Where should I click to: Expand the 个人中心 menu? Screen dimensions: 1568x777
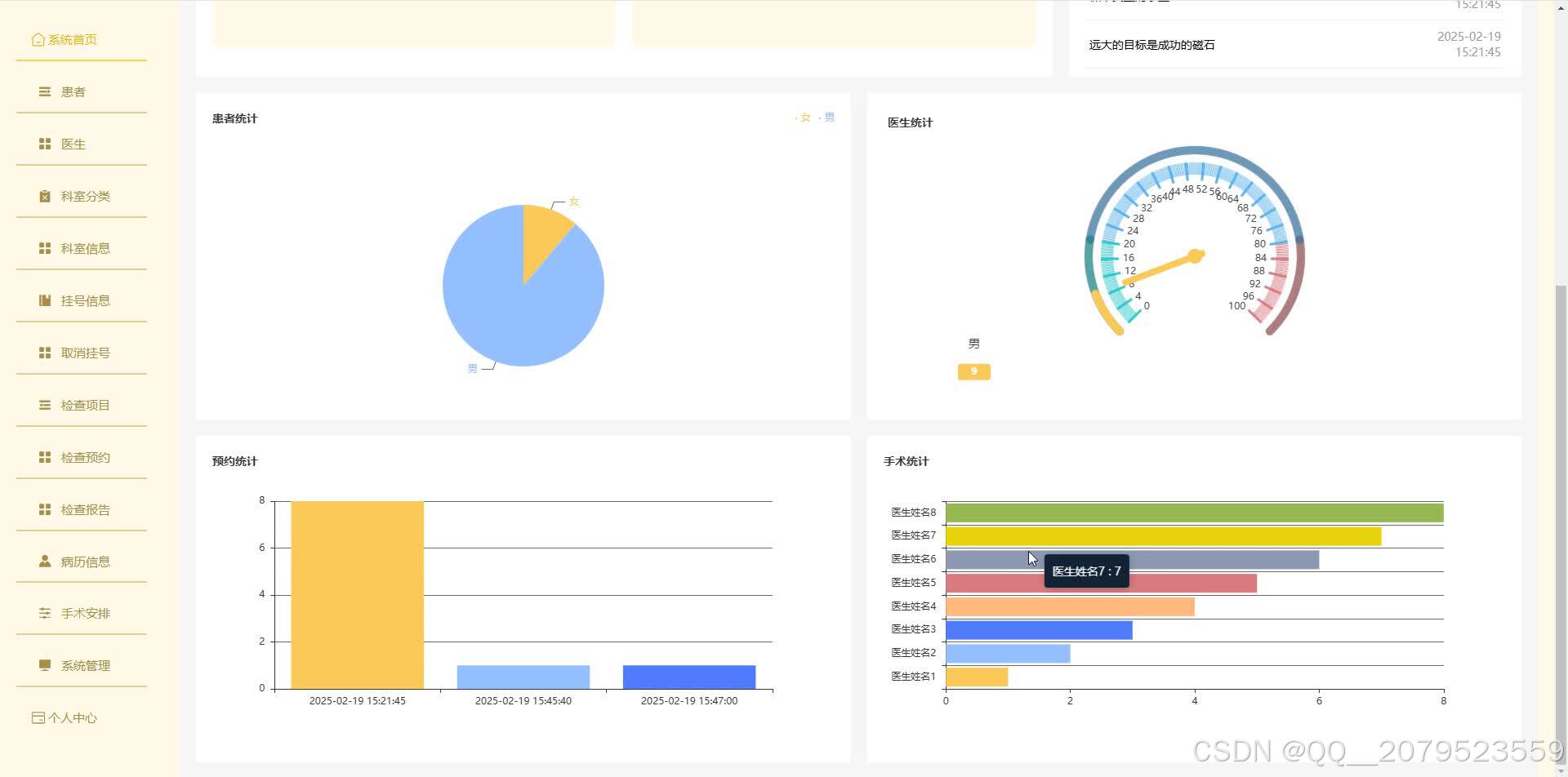pyautogui.click(x=81, y=718)
